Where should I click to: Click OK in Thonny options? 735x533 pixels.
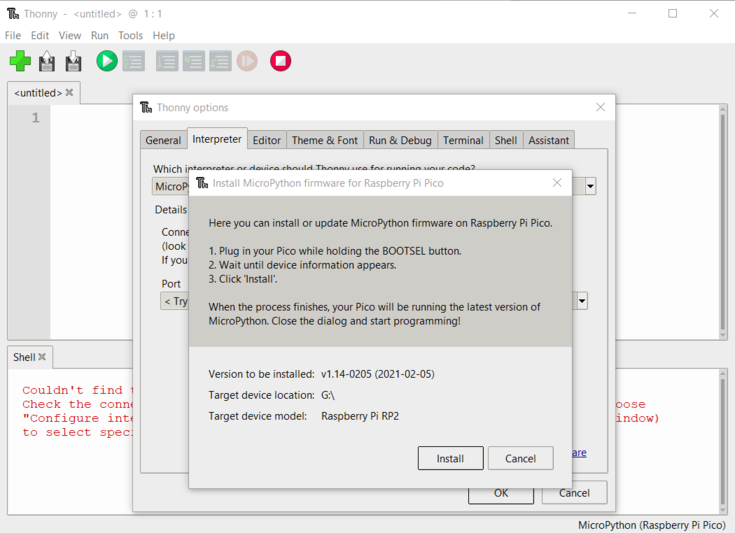coord(501,496)
